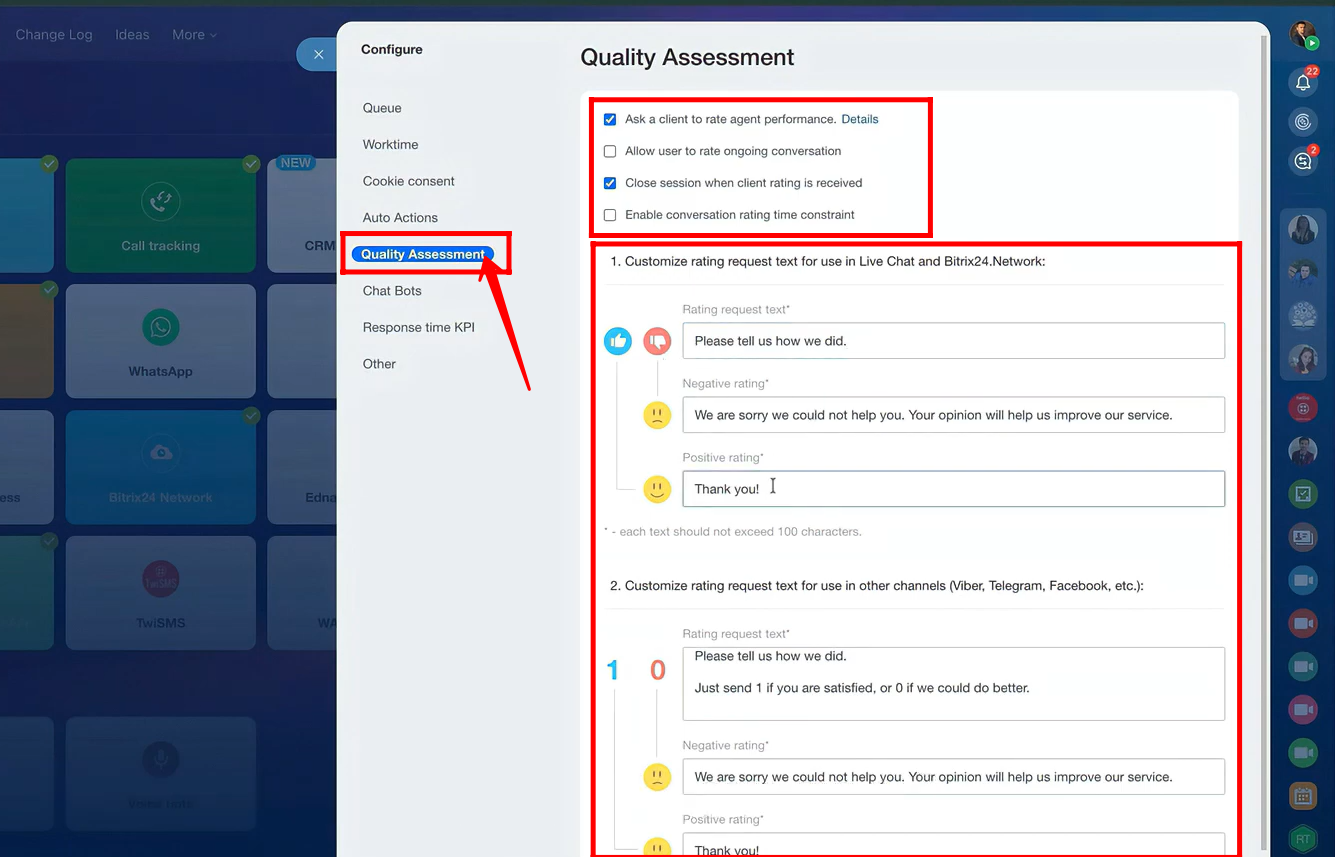Click the Details link
The width and height of the screenshot is (1335, 857).
(859, 119)
